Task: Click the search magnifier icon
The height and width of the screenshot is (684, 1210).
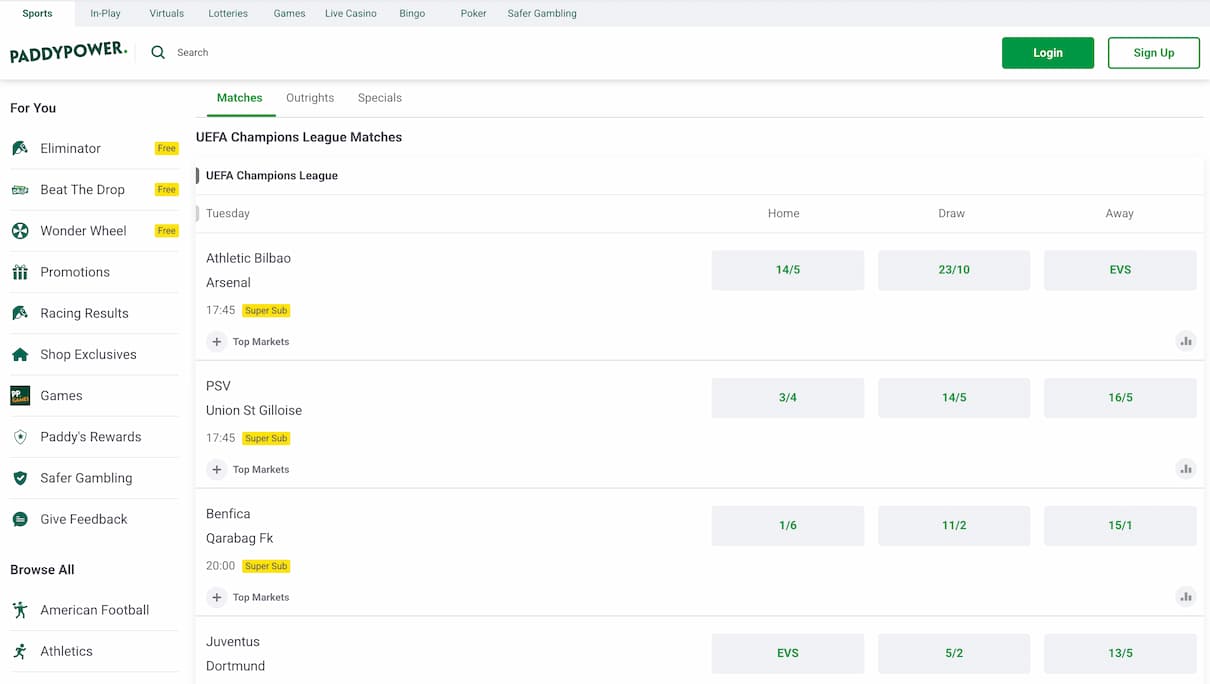Action: 158,52
